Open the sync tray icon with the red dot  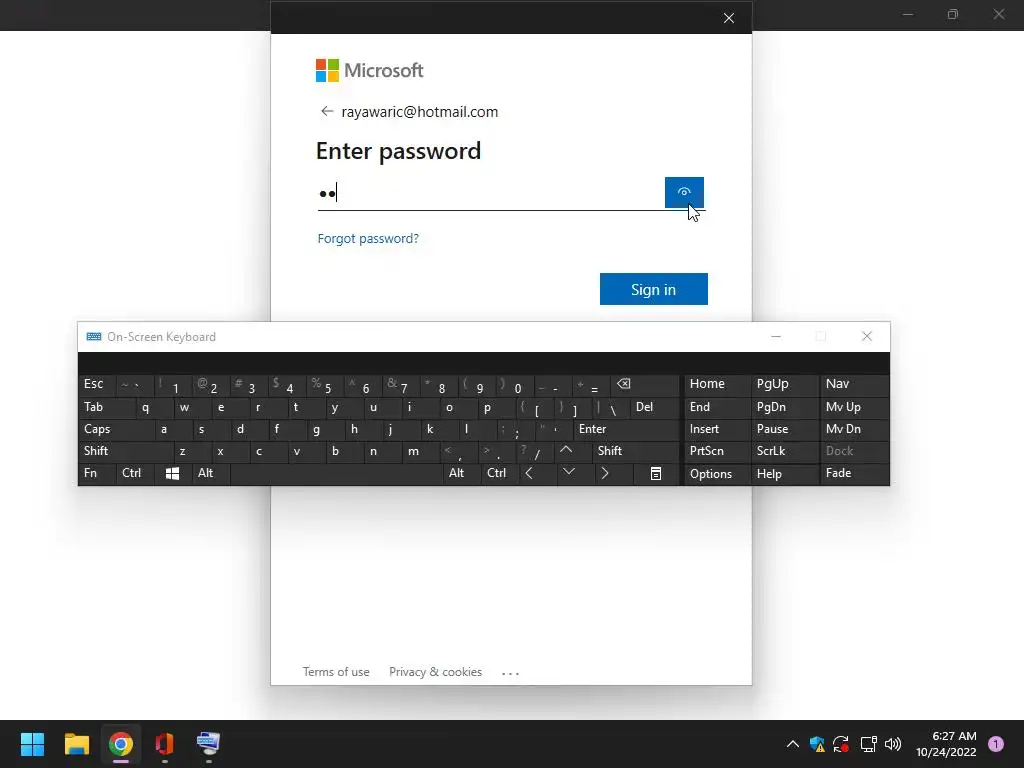[841, 744]
